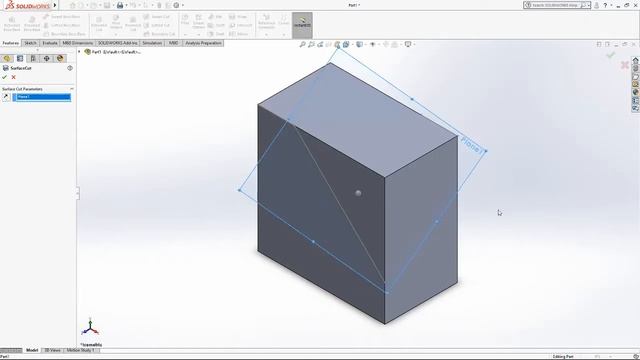Open the View Settings monitor icon
Image resolution: width=640 pixels, height=360 pixels.
coord(407,44)
